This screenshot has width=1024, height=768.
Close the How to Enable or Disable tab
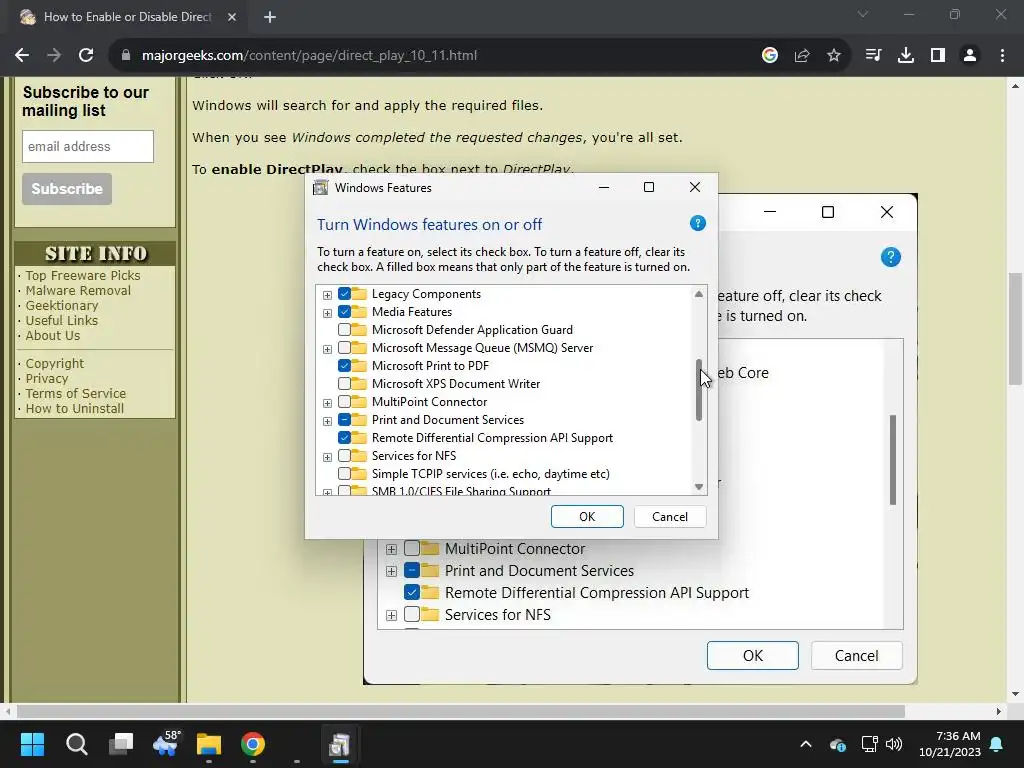coord(232,17)
